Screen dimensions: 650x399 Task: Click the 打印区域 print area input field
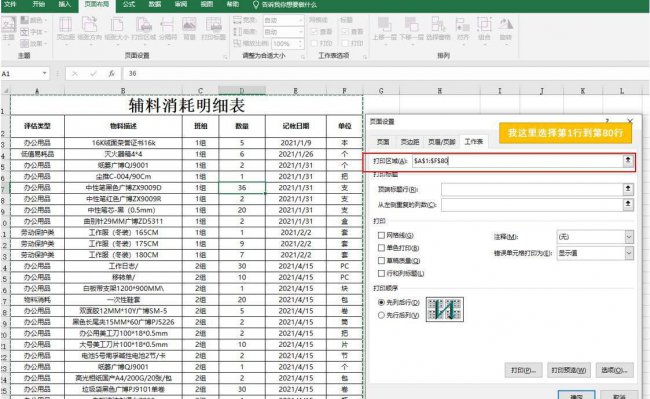[x=517, y=160]
